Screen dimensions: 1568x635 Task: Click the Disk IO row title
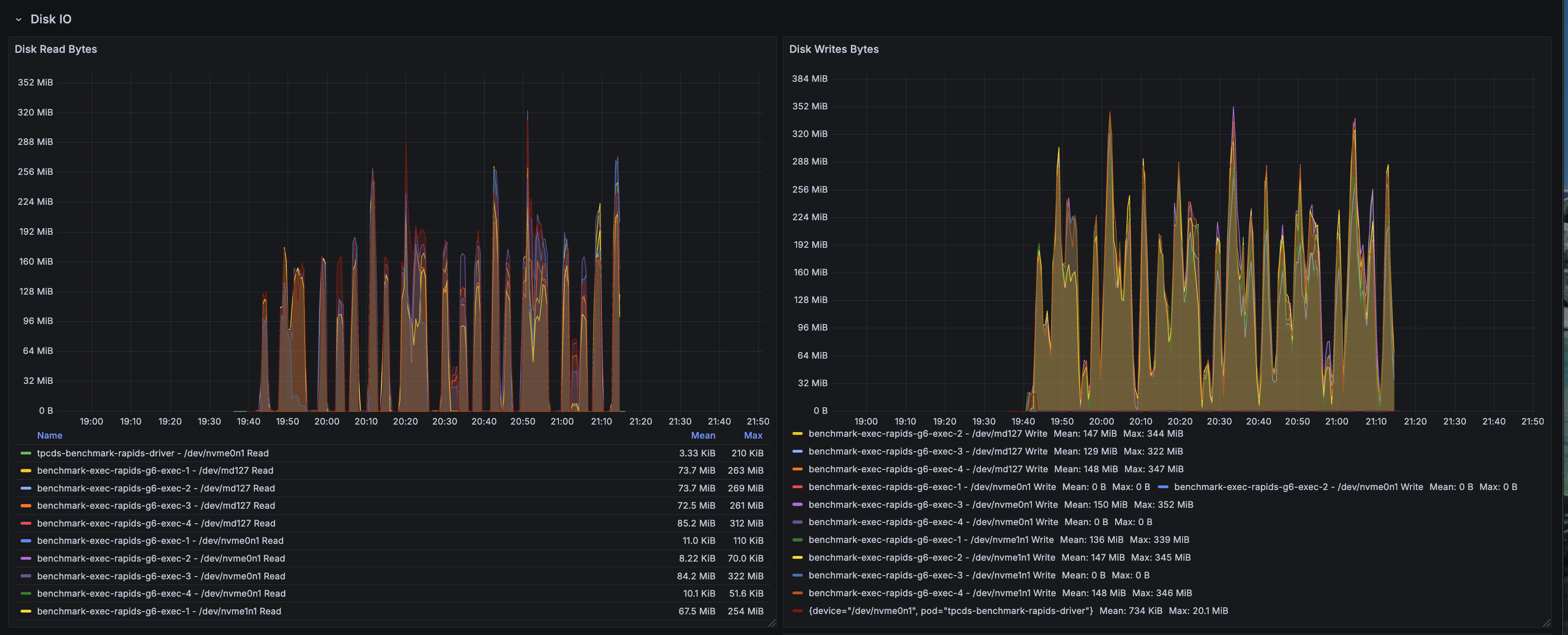coord(51,20)
